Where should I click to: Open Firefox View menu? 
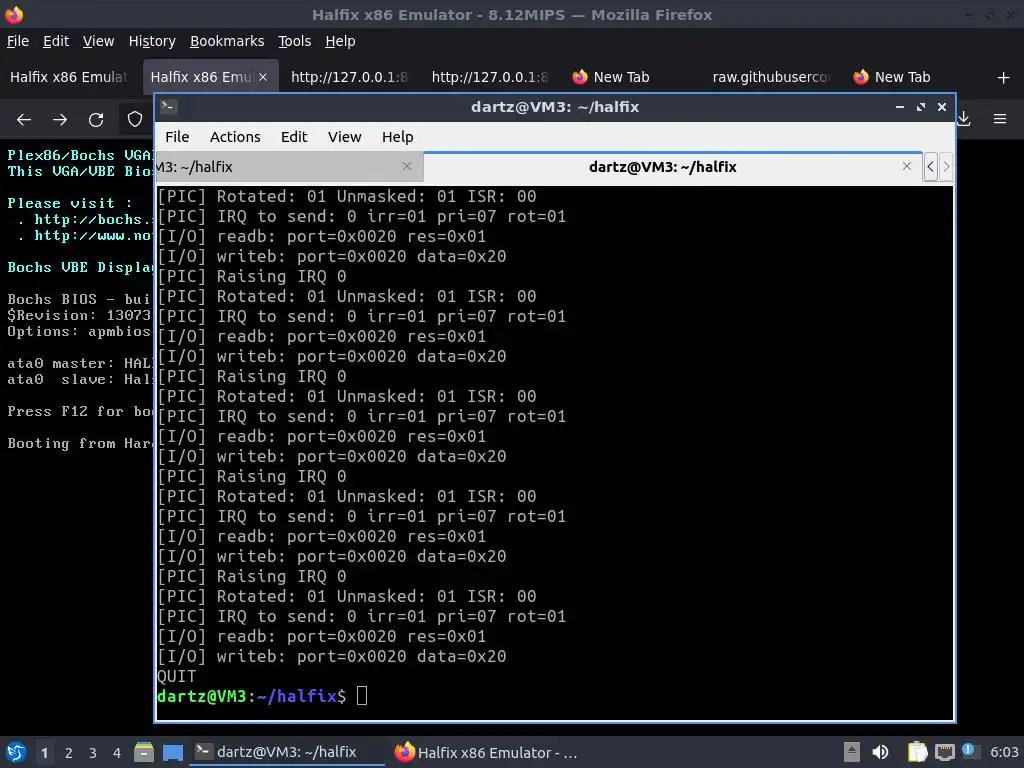[x=99, y=41]
